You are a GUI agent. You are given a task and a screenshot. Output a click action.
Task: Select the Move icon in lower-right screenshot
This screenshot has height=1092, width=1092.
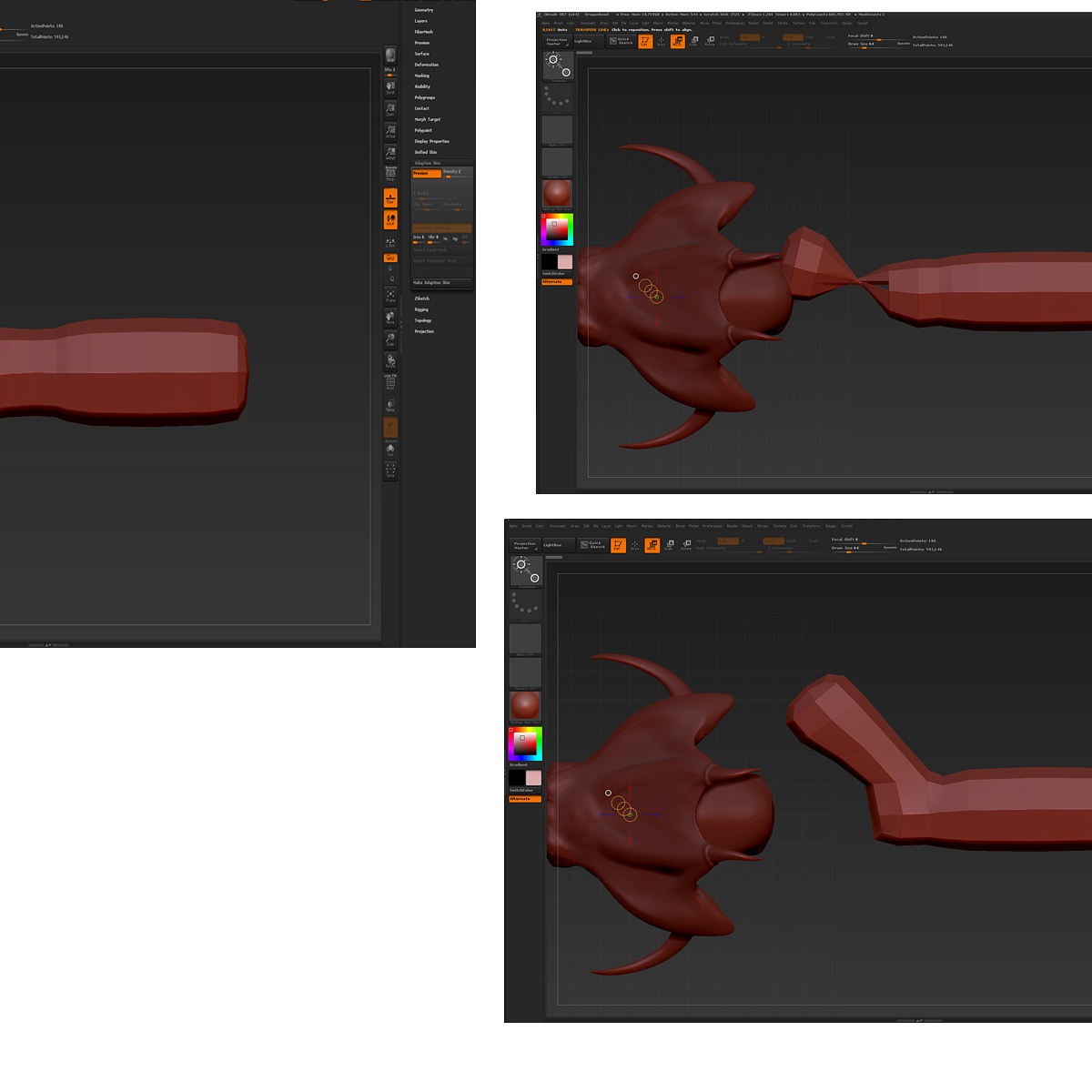click(652, 545)
